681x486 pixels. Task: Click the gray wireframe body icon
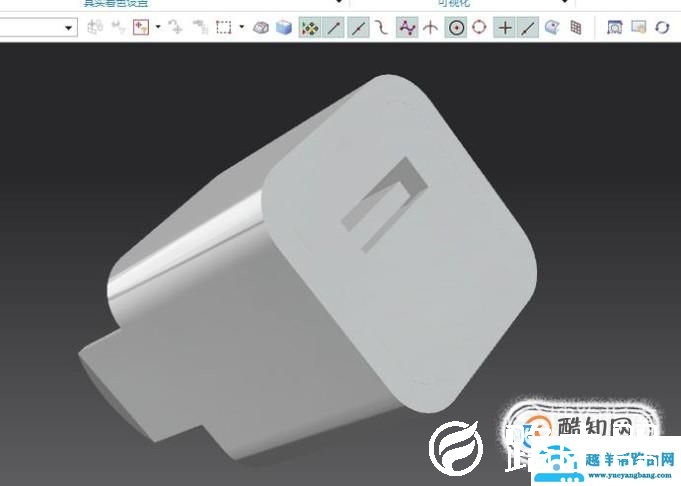[261, 28]
